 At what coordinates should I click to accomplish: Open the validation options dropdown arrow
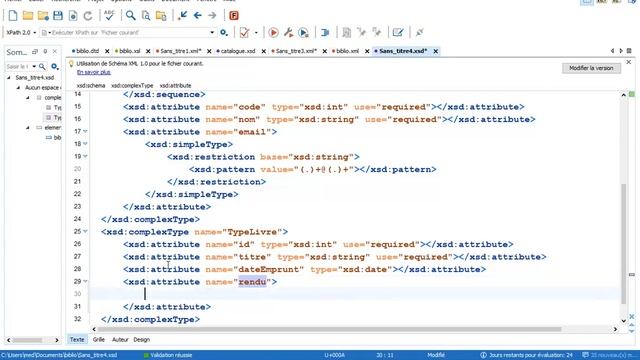point(256,32)
